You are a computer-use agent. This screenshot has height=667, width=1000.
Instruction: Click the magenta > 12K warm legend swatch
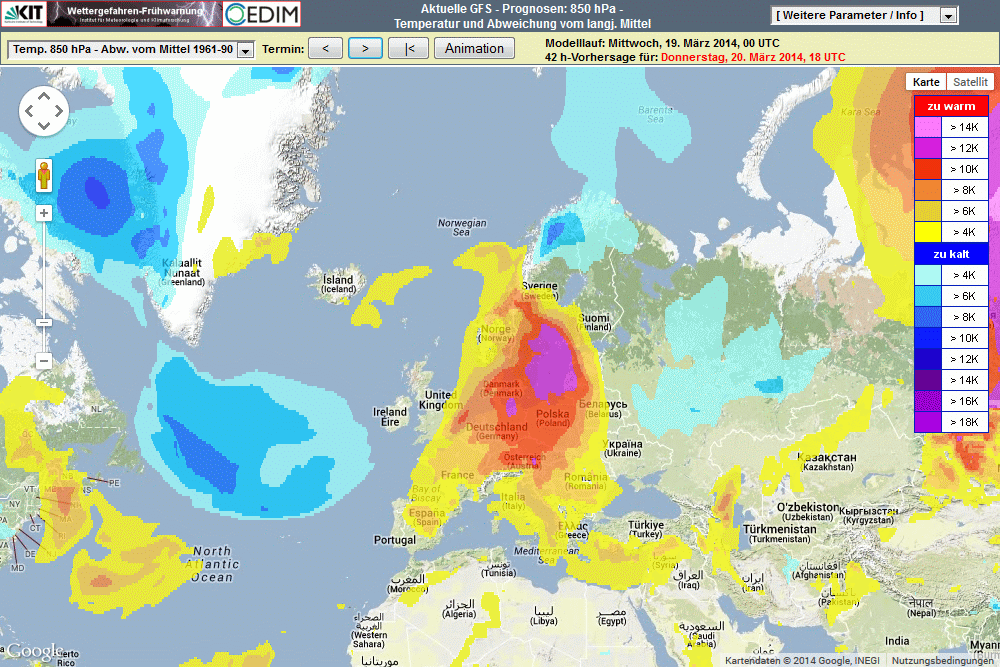pos(927,148)
